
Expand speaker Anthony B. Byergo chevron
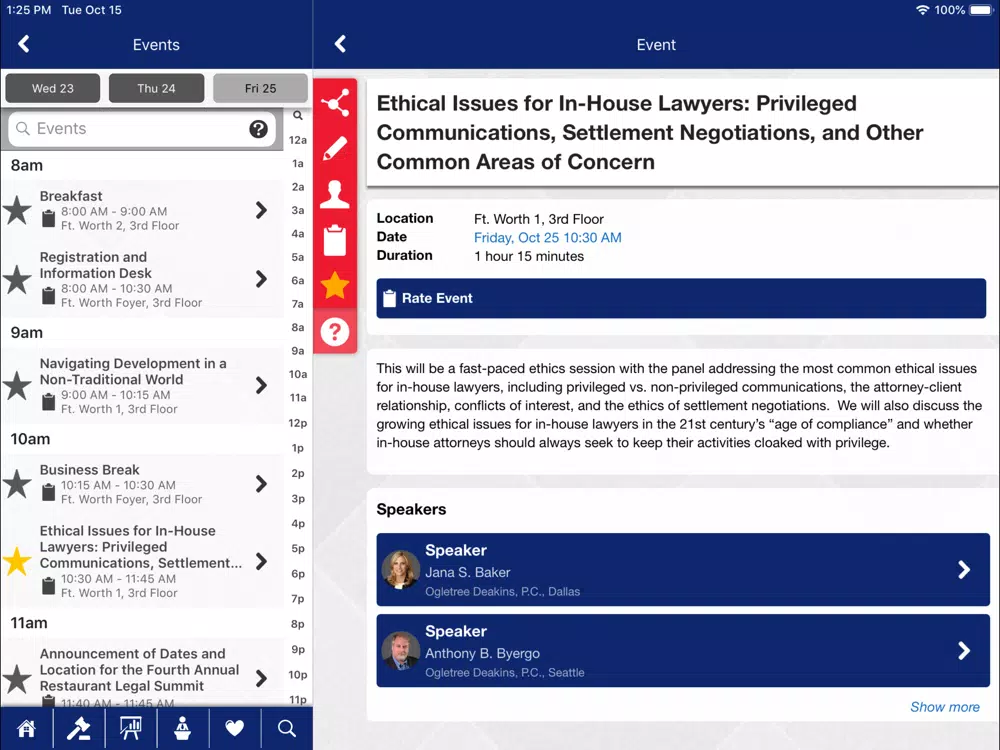964,651
